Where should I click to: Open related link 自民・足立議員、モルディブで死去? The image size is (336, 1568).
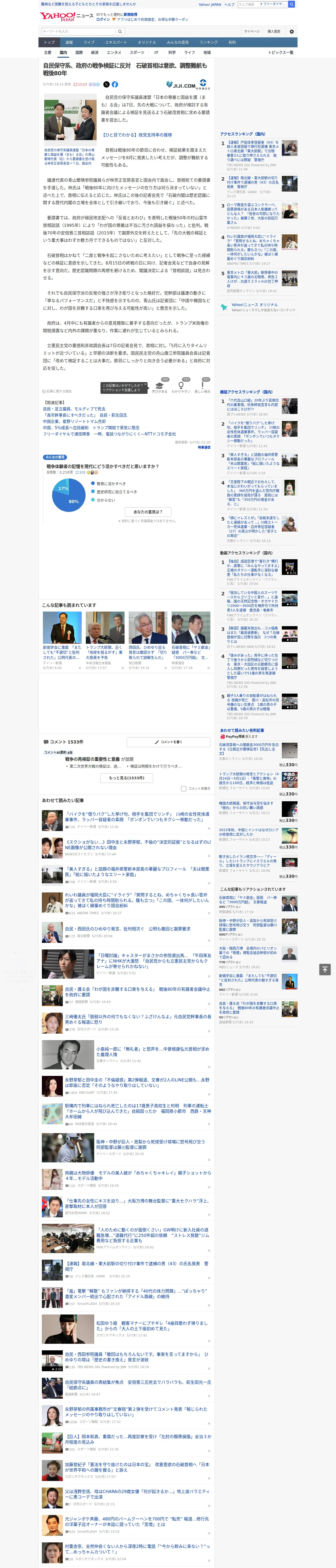coord(74,409)
